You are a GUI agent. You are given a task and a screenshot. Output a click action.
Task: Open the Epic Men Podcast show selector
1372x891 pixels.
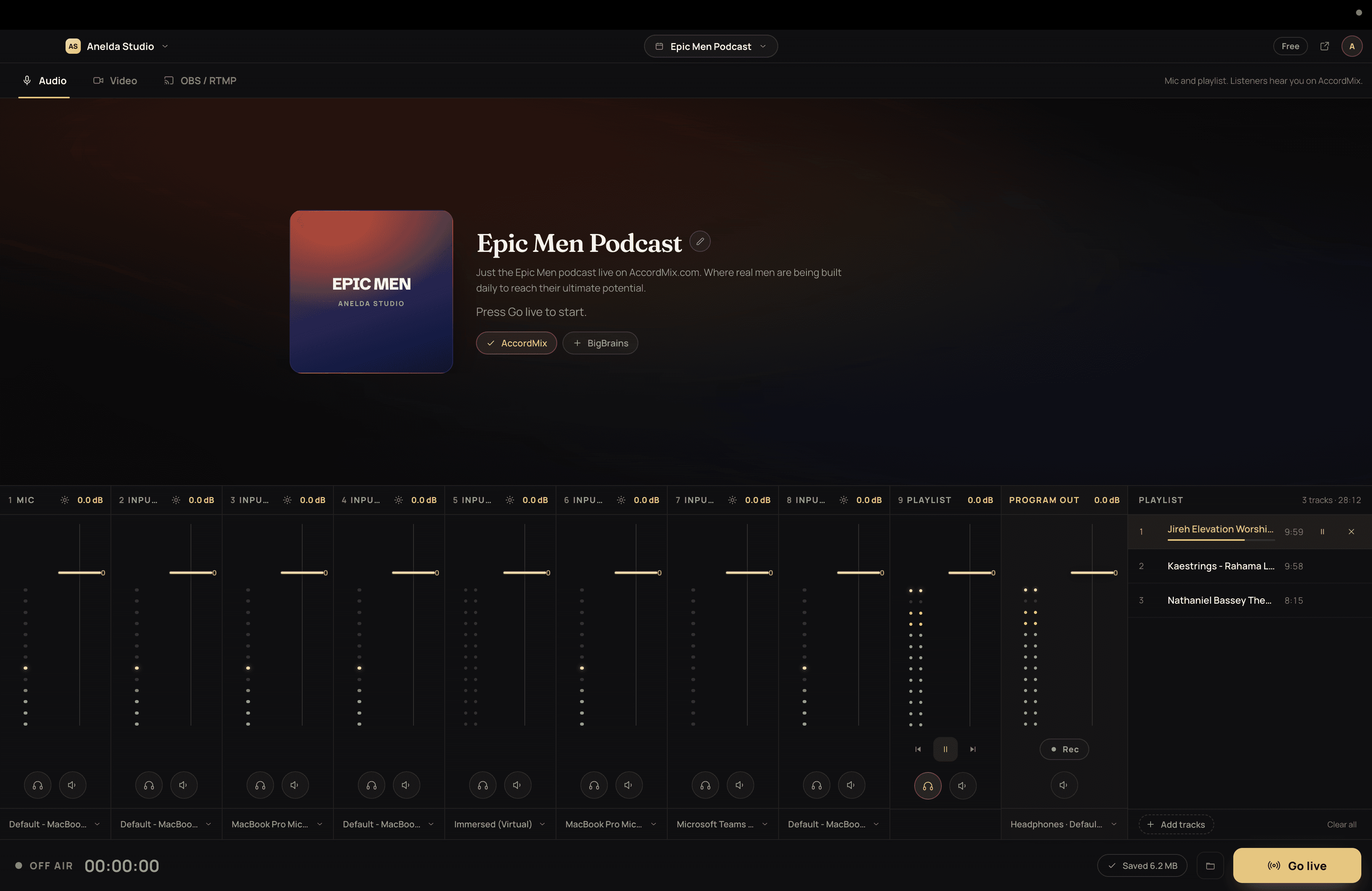coord(711,46)
